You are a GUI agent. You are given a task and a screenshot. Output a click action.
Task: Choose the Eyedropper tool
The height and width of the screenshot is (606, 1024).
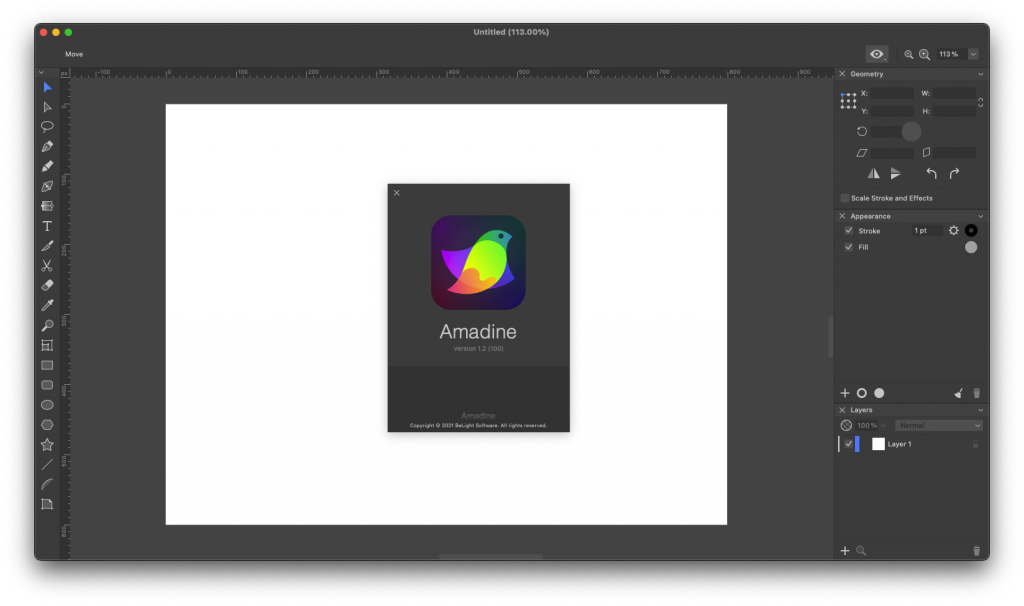[47, 306]
